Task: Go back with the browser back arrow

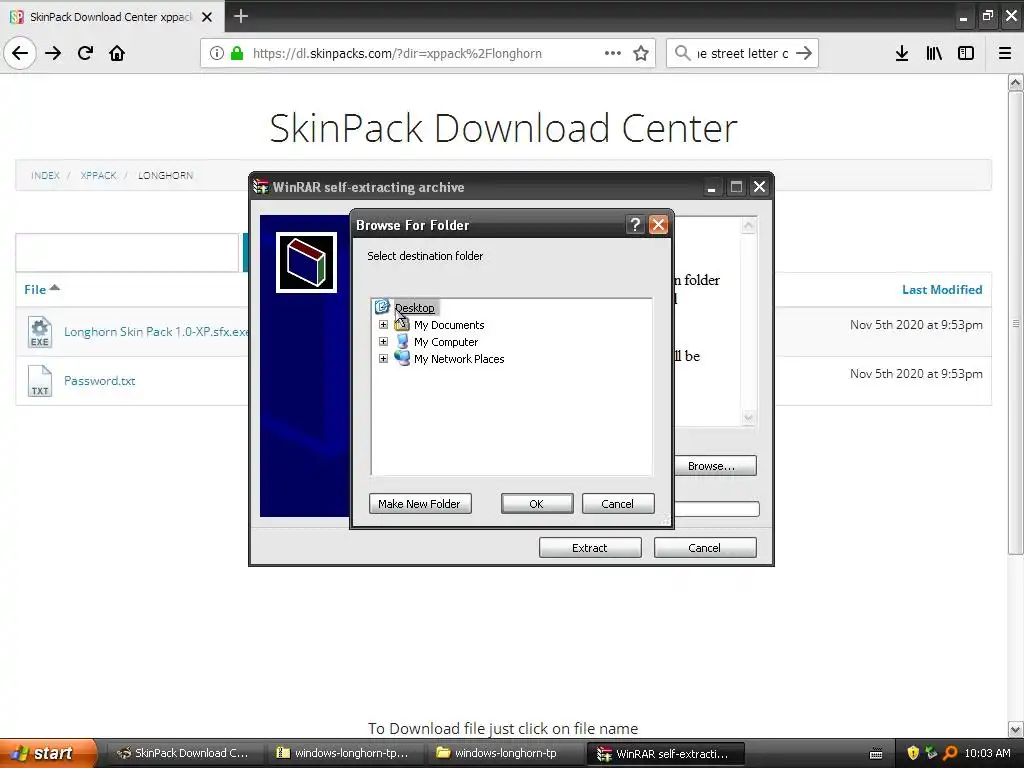Action: click(x=20, y=53)
